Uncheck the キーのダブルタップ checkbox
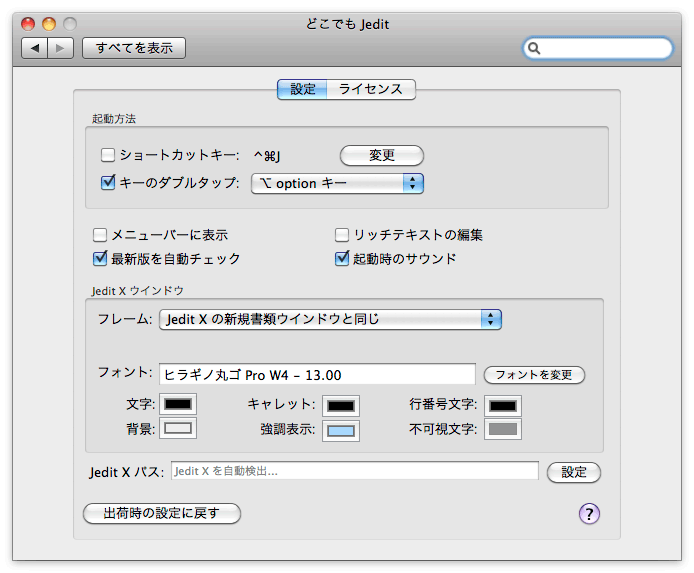 pyautogui.click(x=108, y=182)
